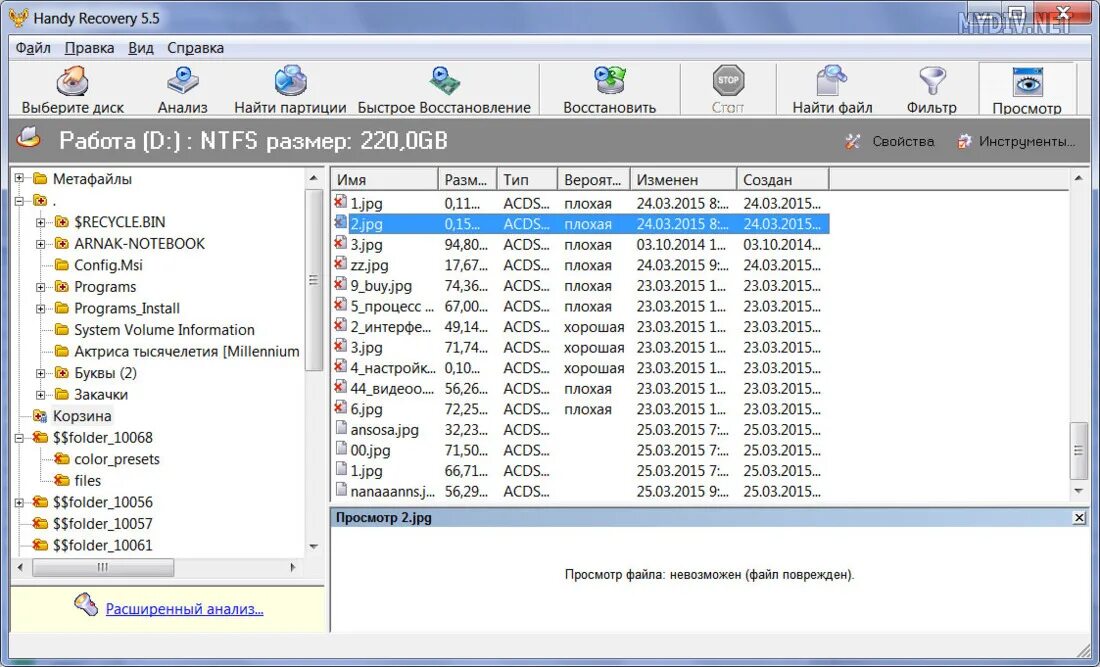Select Актриса тысячелетия folder
Image resolution: width=1100 pixels, height=667 pixels.
point(187,351)
